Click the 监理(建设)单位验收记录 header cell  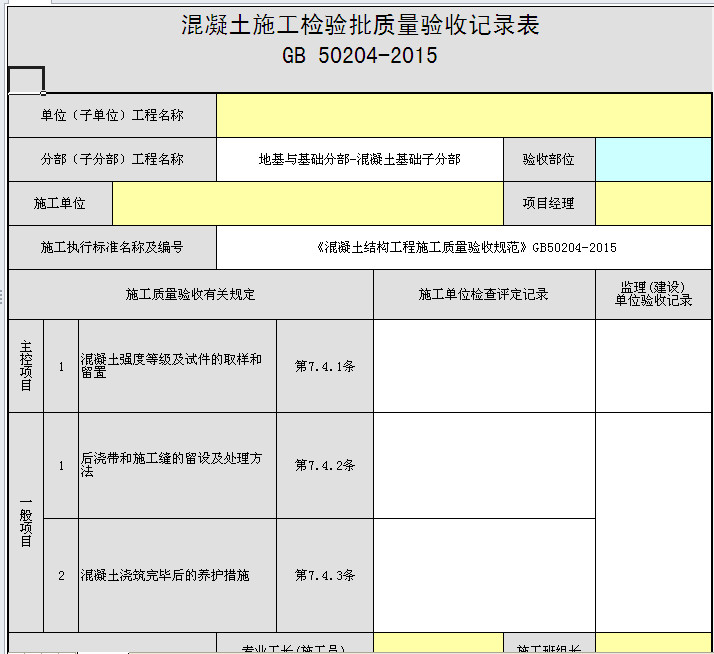coord(653,294)
